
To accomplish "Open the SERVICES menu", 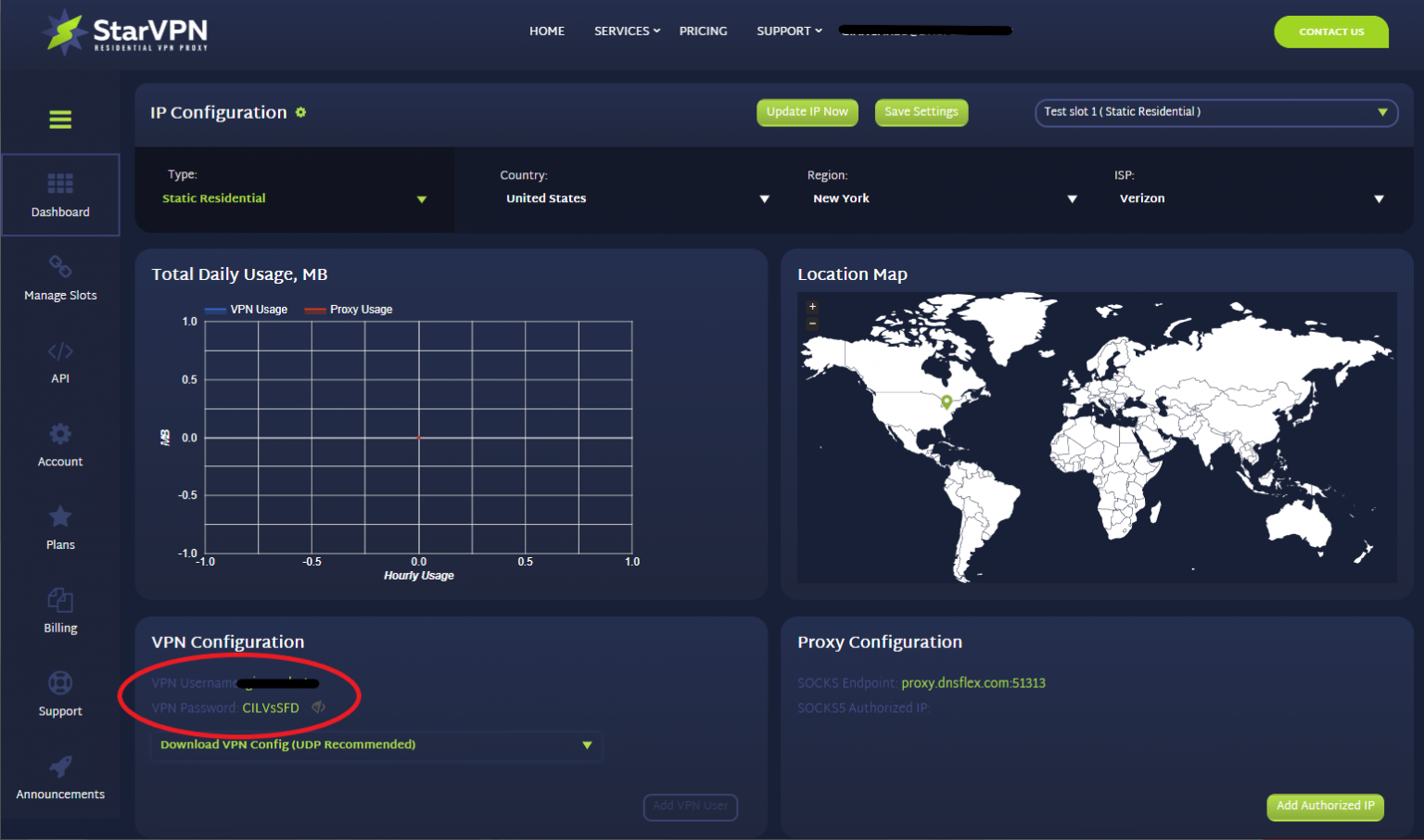I will (622, 31).
